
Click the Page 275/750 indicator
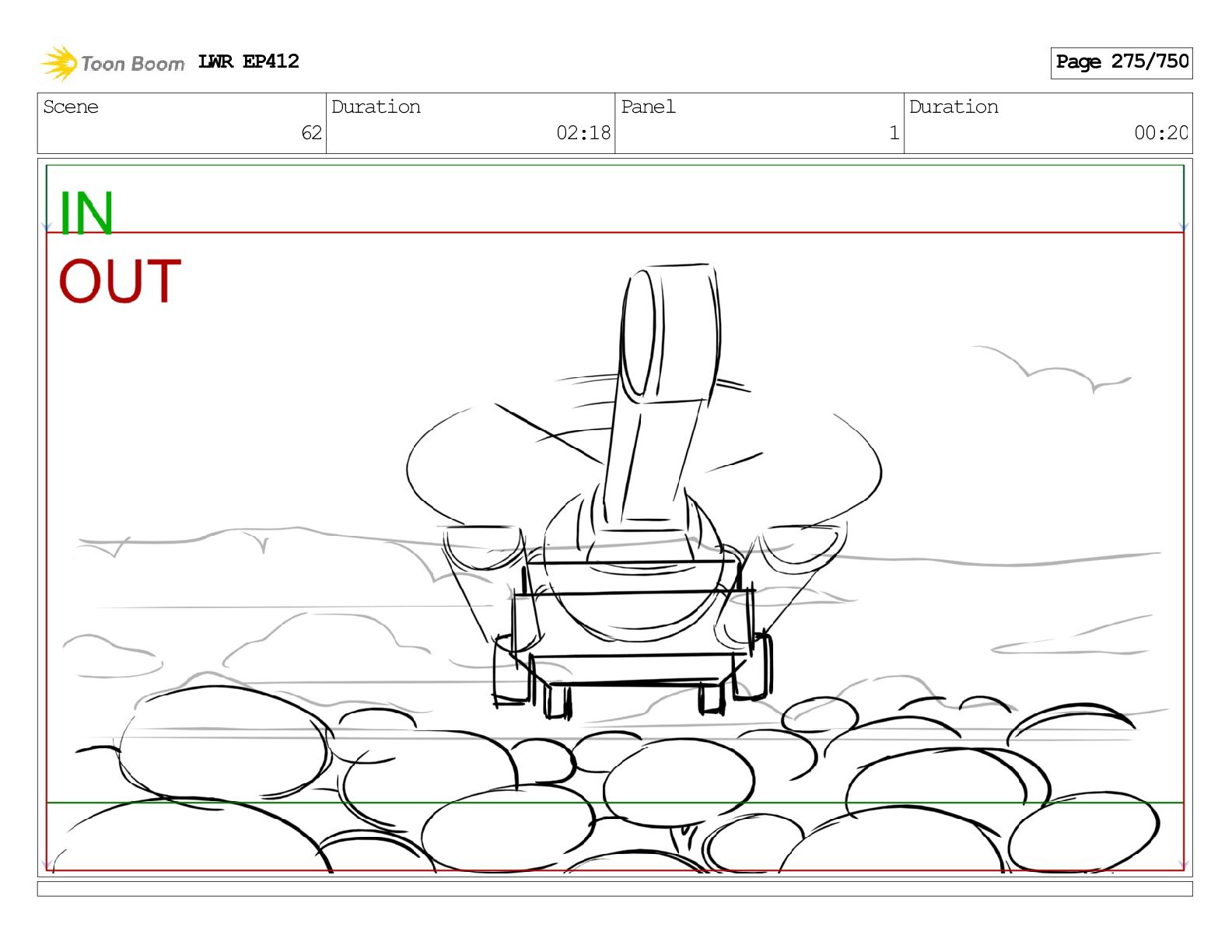click(1121, 62)
